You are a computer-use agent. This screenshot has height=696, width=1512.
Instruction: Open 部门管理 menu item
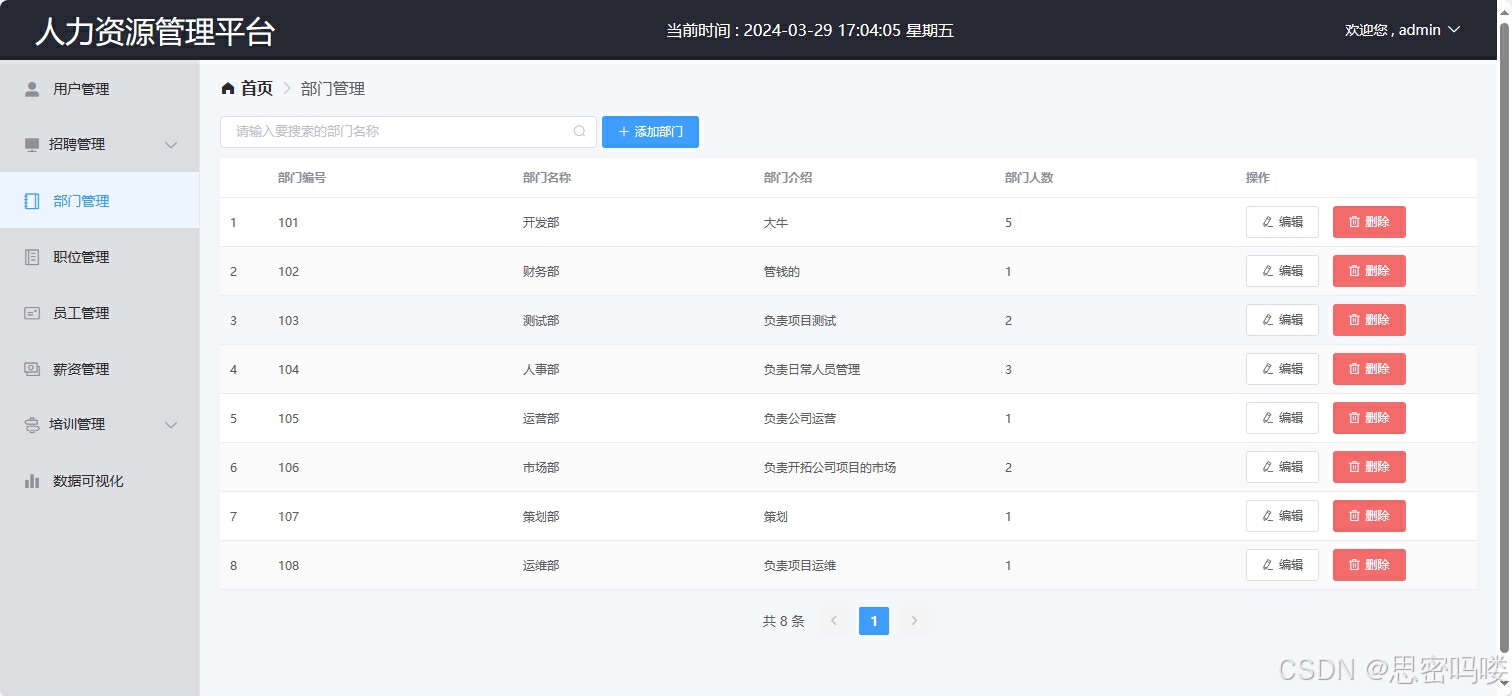tap(100, 201)
